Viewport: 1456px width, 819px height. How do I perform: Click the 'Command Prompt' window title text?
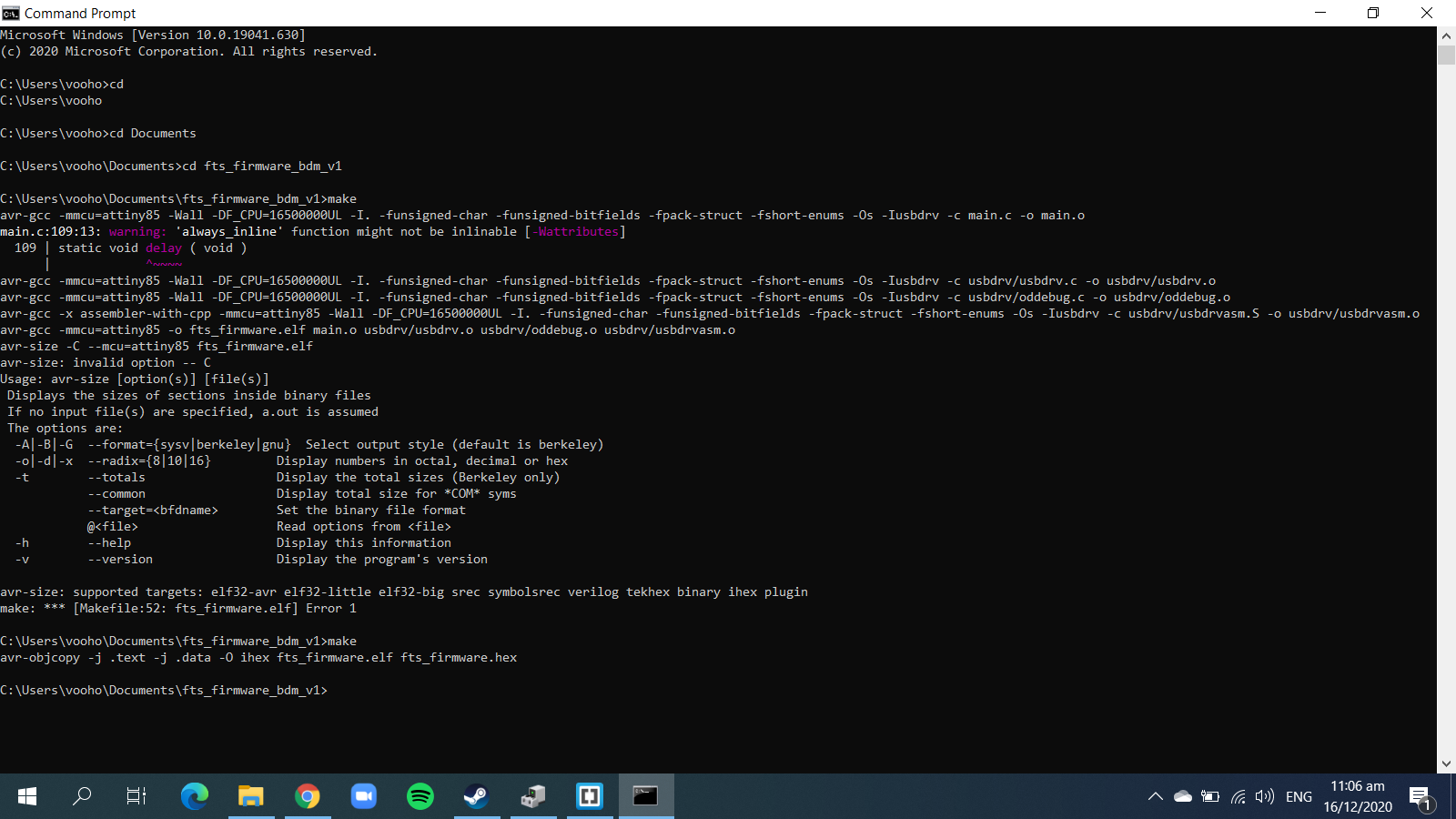click(80, 13)
